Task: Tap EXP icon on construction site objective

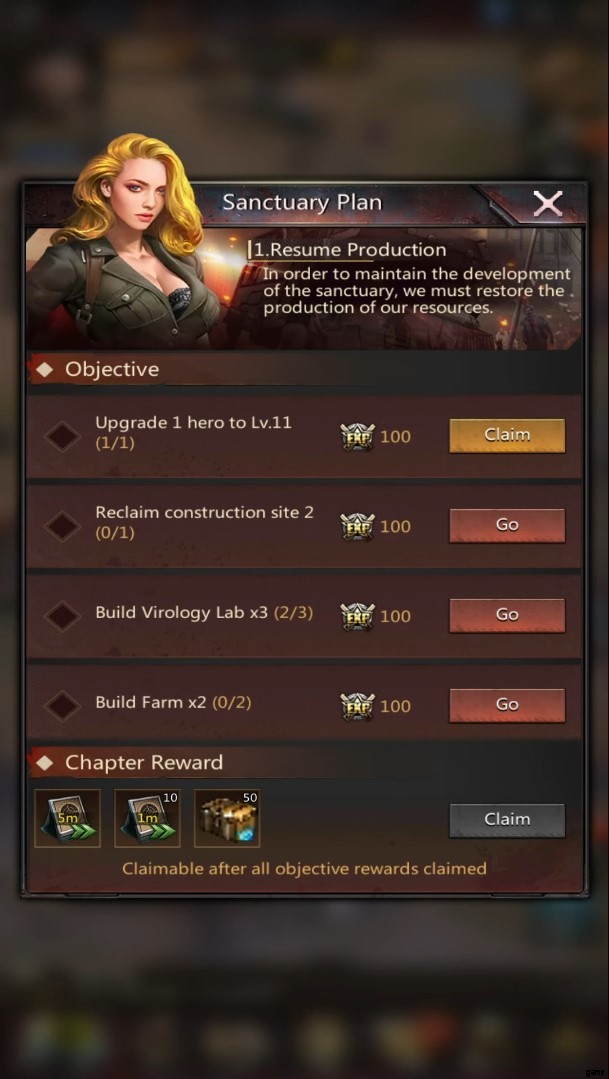Action: 358,527
